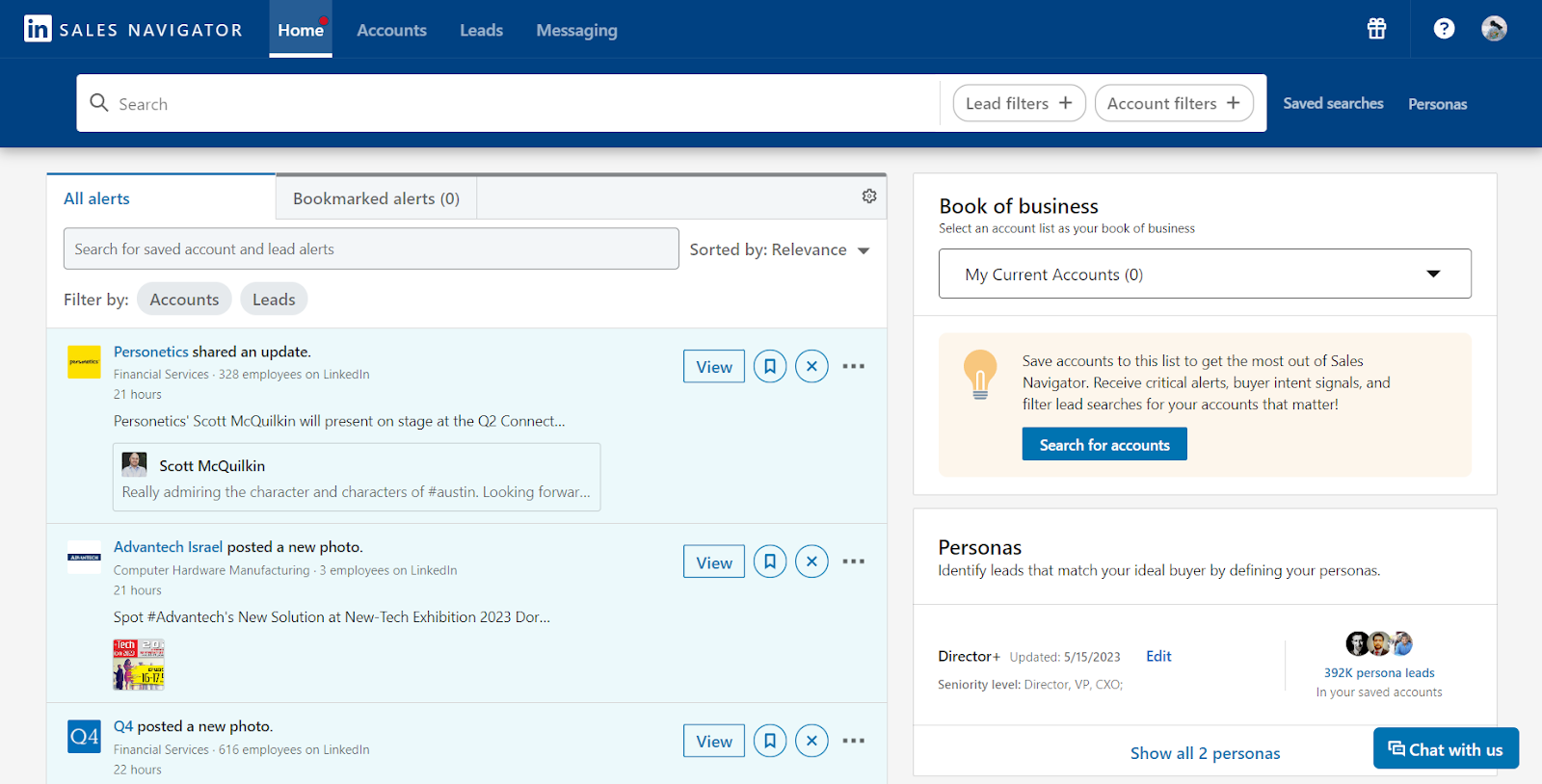Toggle the Accounts filter chip
The width and height of the screenshot is (1542, 784).
(184, 300)
